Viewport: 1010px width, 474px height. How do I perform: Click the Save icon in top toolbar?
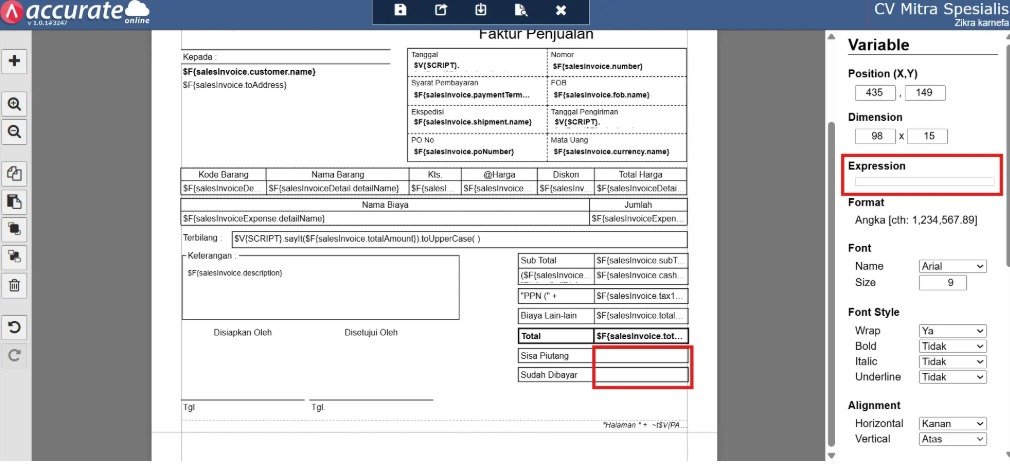click(x=401, y=10)
